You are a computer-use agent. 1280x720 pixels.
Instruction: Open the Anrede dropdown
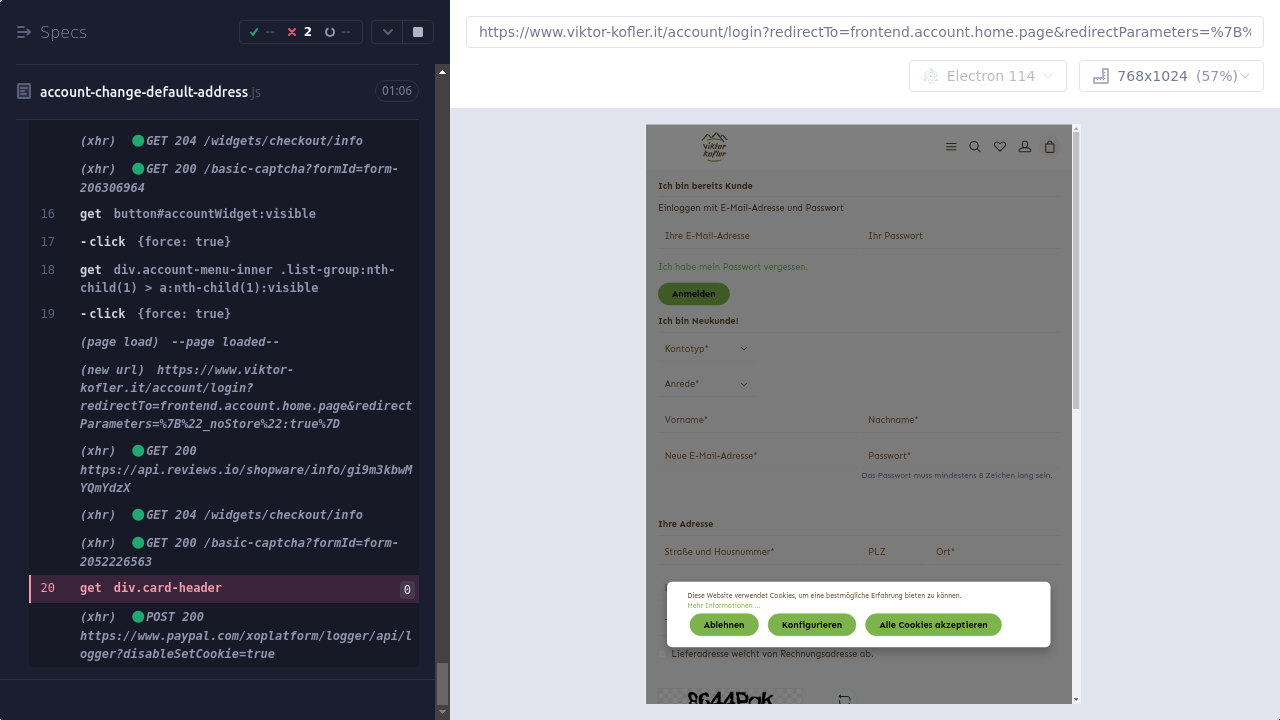706,384
